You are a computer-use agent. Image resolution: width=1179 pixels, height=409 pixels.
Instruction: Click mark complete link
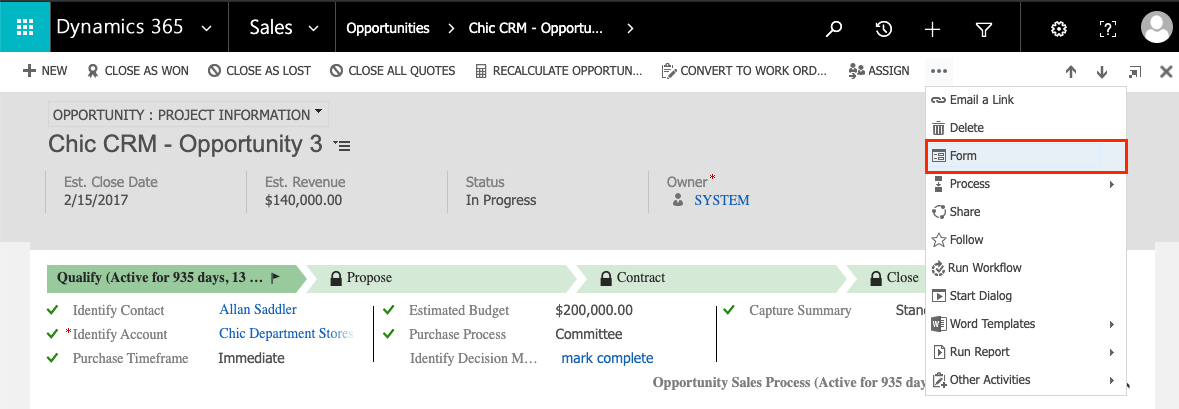click(608, 358)
